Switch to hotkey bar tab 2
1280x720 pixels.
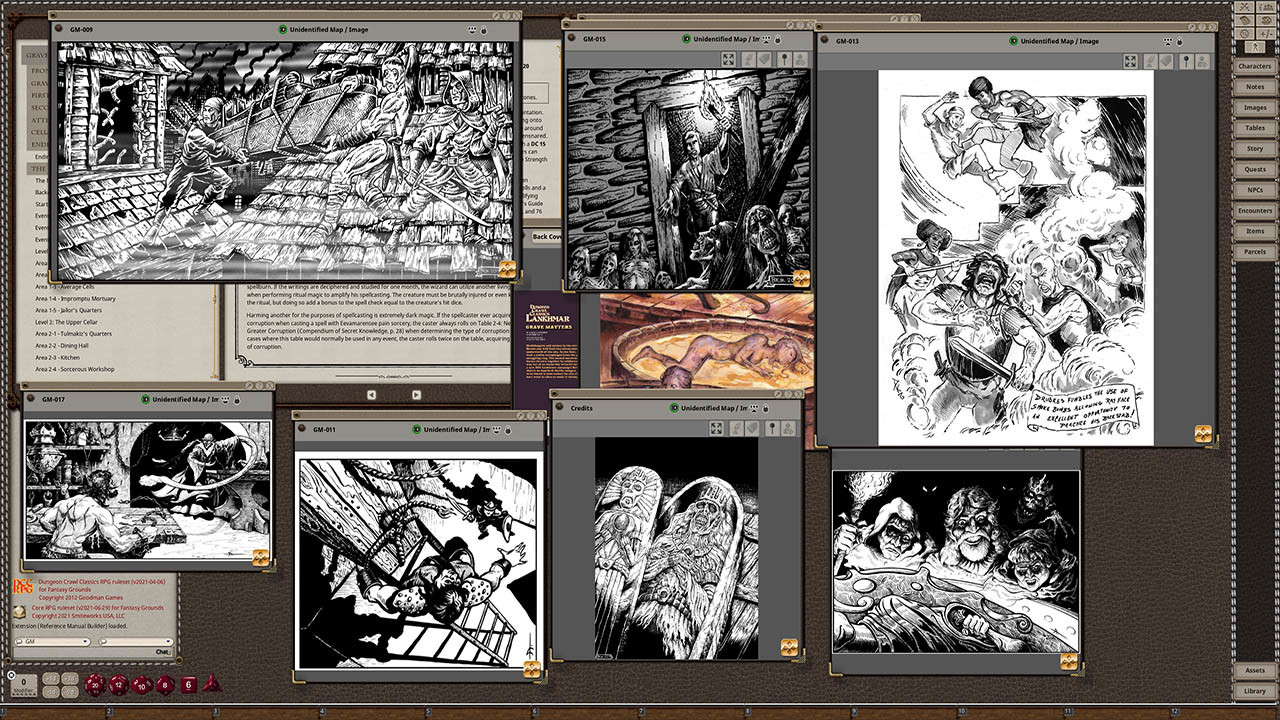coord(108,710)
